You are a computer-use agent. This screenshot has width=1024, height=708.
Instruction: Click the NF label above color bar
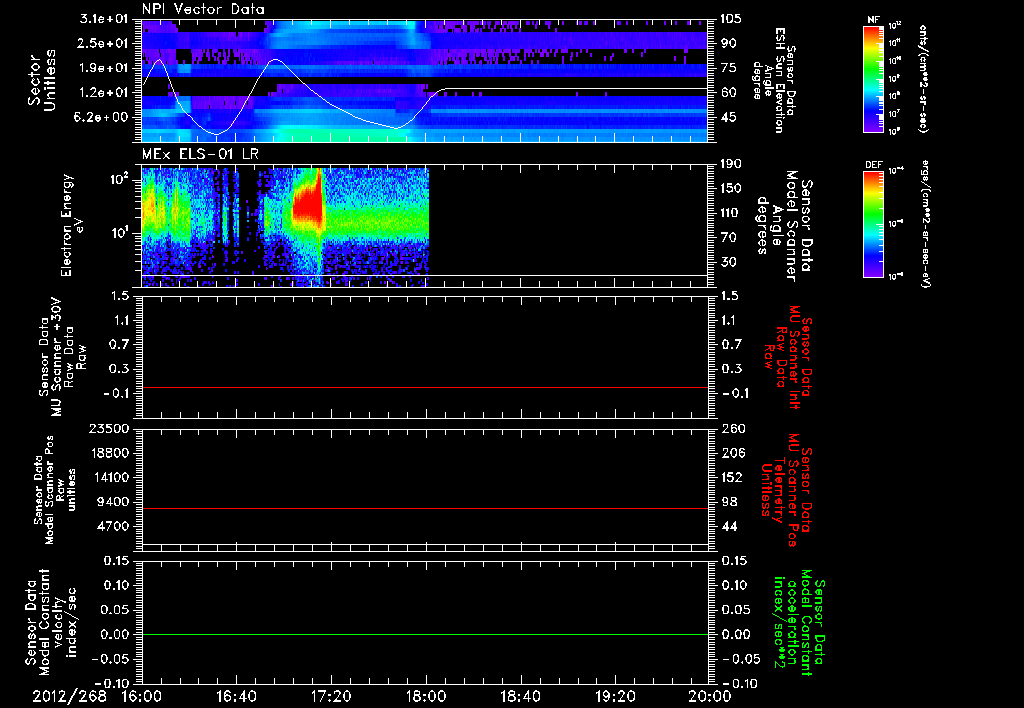(873, 20)
